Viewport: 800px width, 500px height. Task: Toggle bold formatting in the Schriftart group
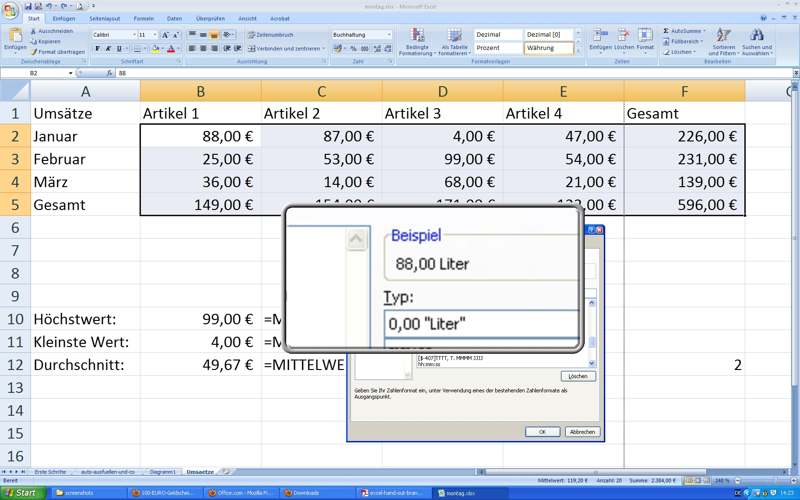tap(96, 48)
